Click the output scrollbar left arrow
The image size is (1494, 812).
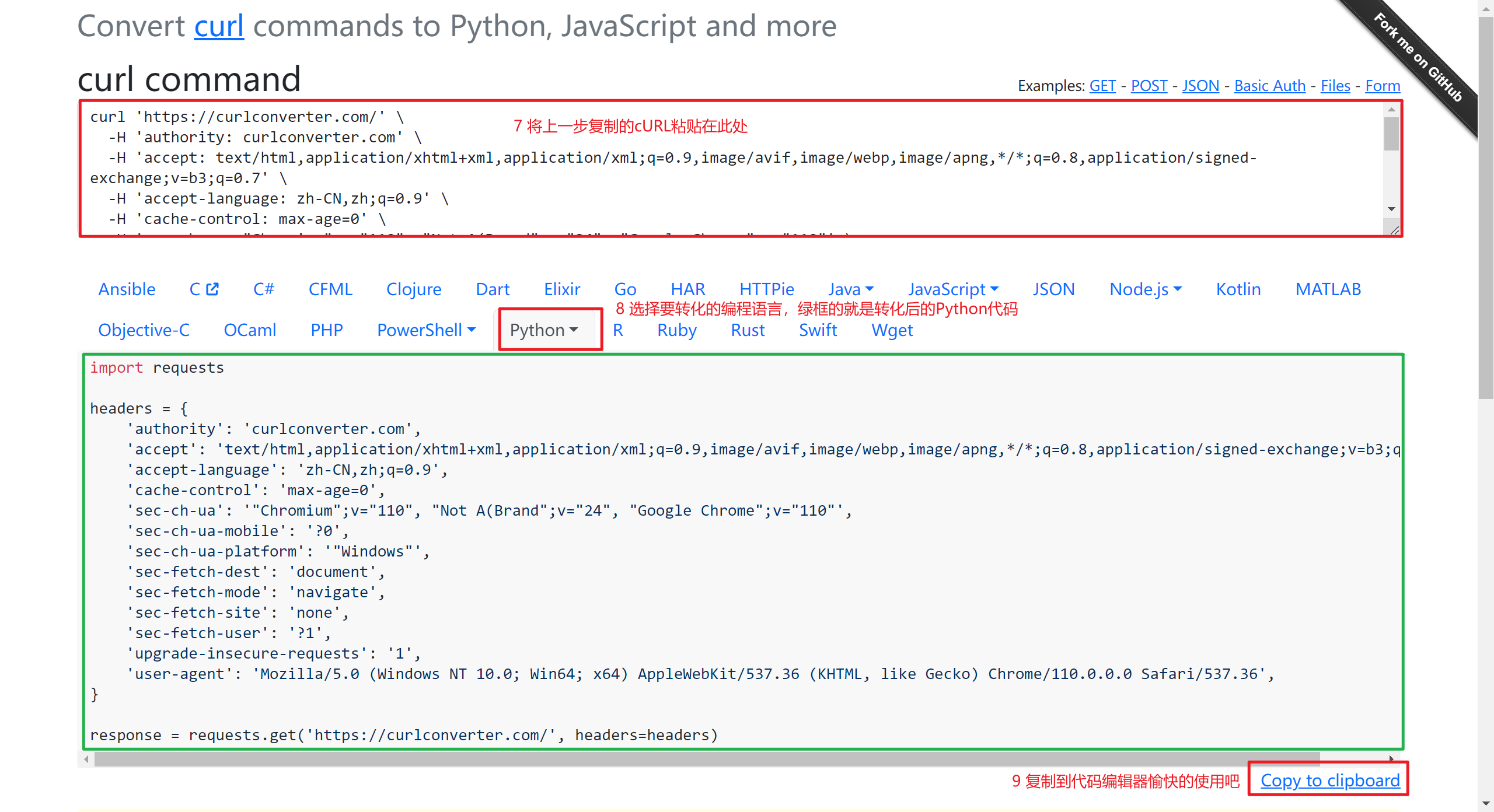tap(86, 759)
